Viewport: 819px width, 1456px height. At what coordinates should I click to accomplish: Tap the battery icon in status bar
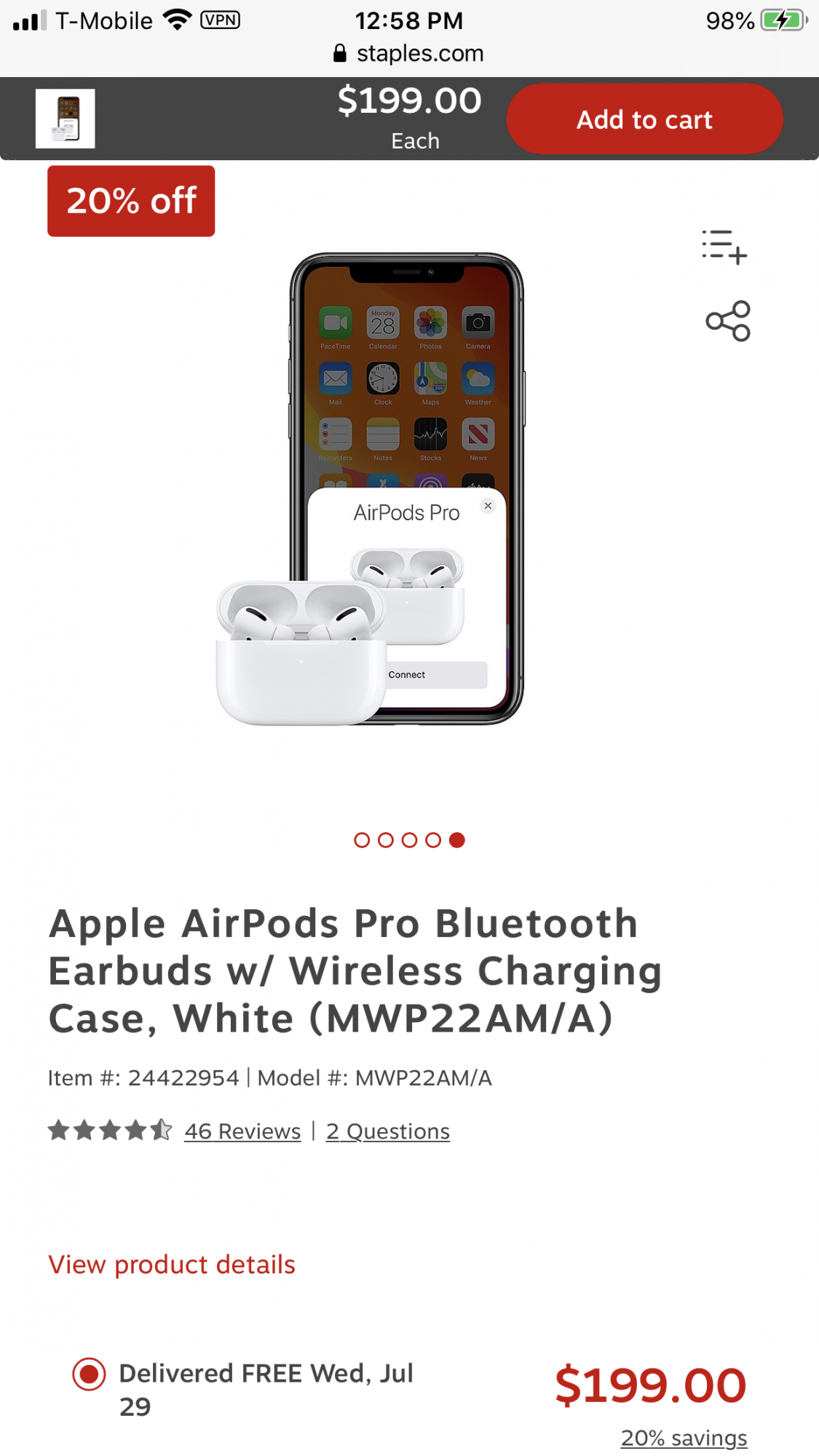(783, 20)
